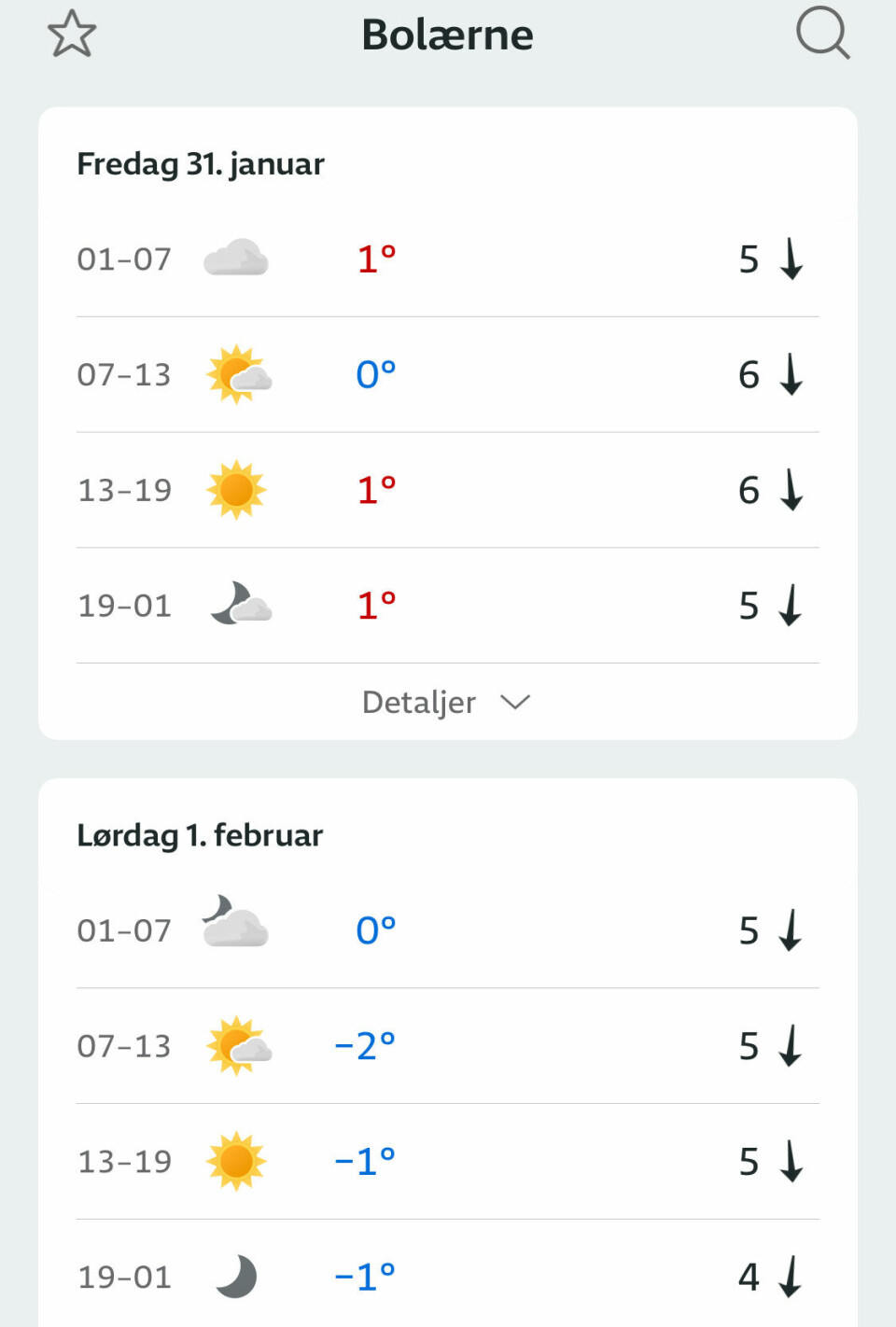Open the search magnifier icon
Screen dimensions: 896x1327
[x=822, y=34]
